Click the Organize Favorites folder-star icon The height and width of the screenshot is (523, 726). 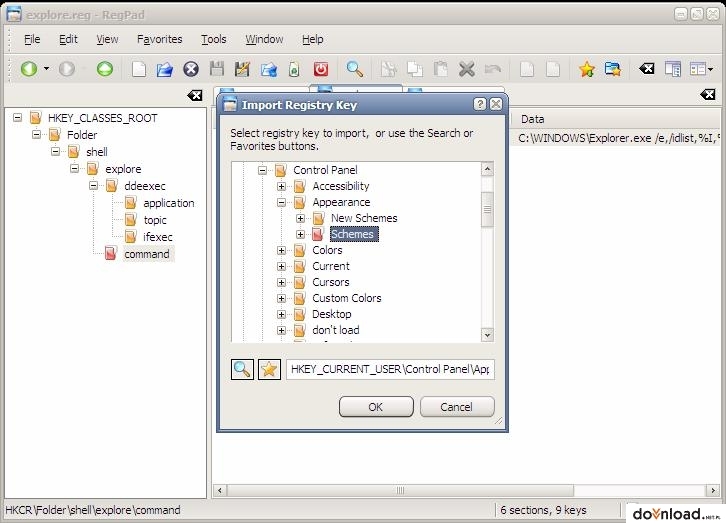point(613,69)
